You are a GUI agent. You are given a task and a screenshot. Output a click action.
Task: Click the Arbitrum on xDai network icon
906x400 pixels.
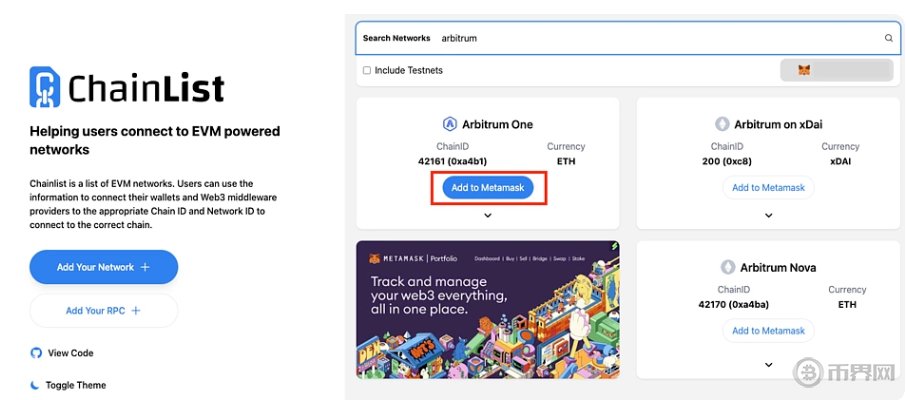[x=722, y=125]
